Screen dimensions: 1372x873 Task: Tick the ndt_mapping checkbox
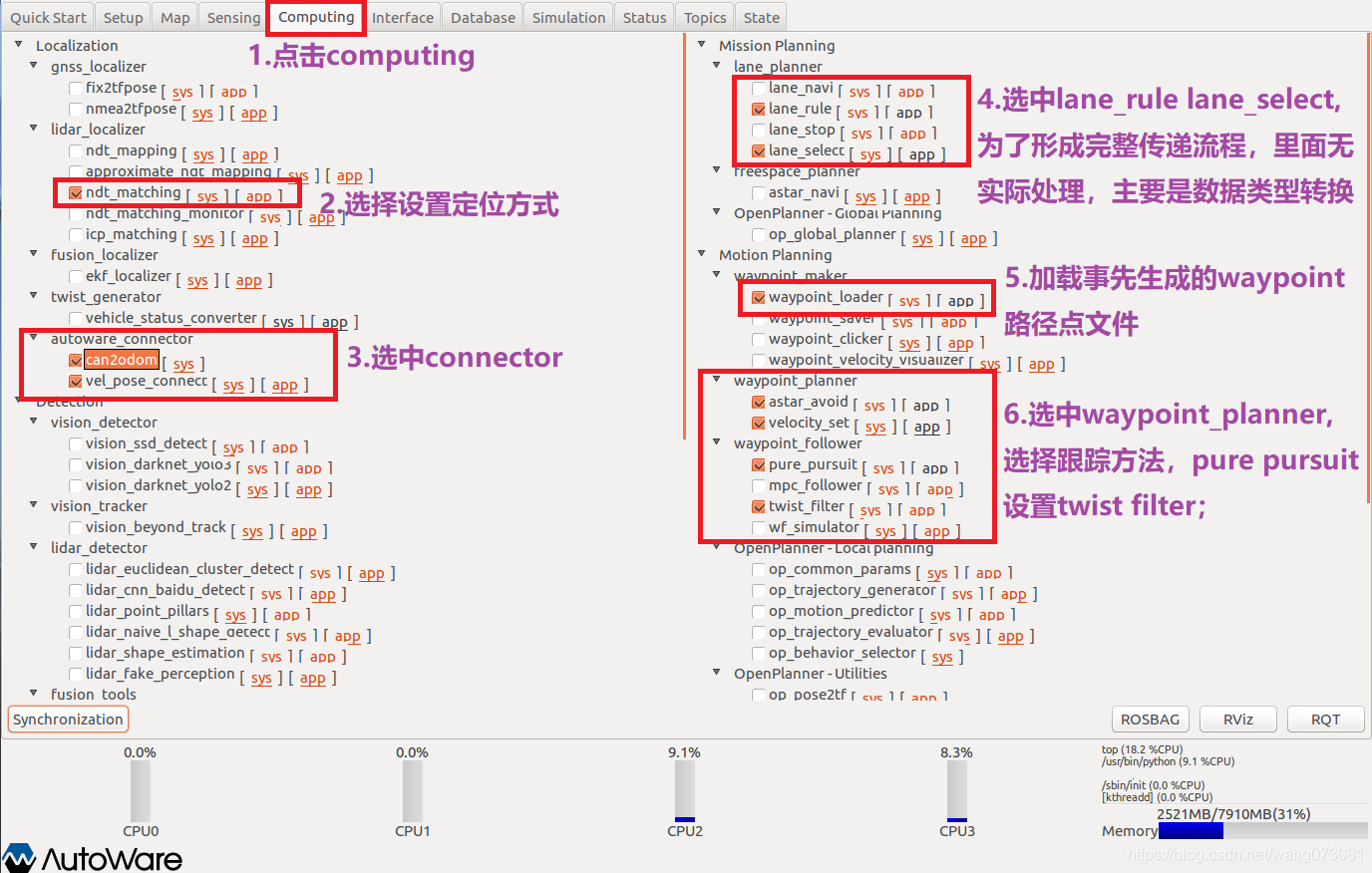click(76, 151)
